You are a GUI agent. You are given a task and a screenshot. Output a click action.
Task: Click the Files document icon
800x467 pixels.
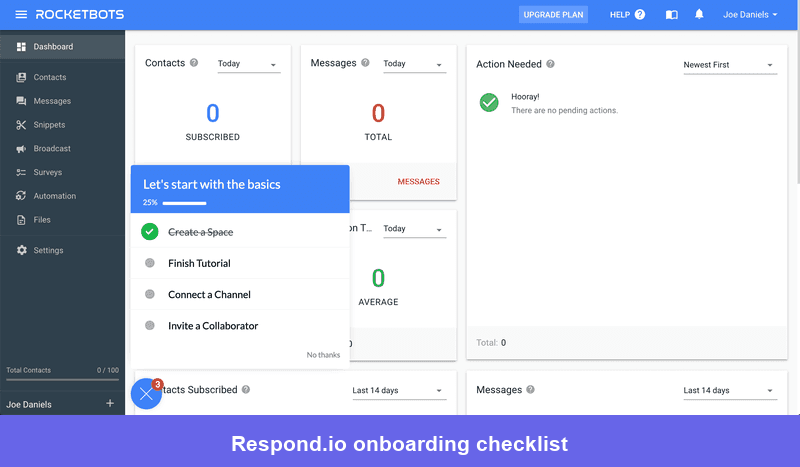[21, 220]
